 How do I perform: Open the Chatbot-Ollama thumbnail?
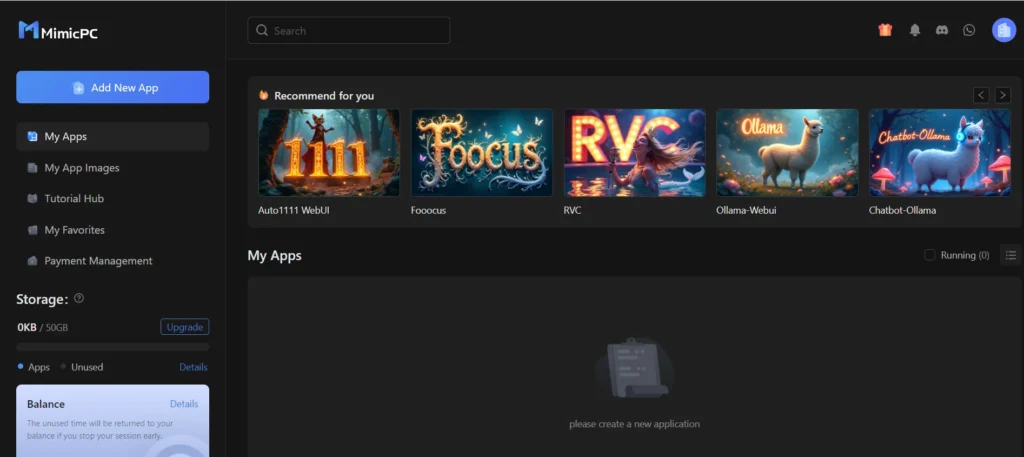[940, 153]
